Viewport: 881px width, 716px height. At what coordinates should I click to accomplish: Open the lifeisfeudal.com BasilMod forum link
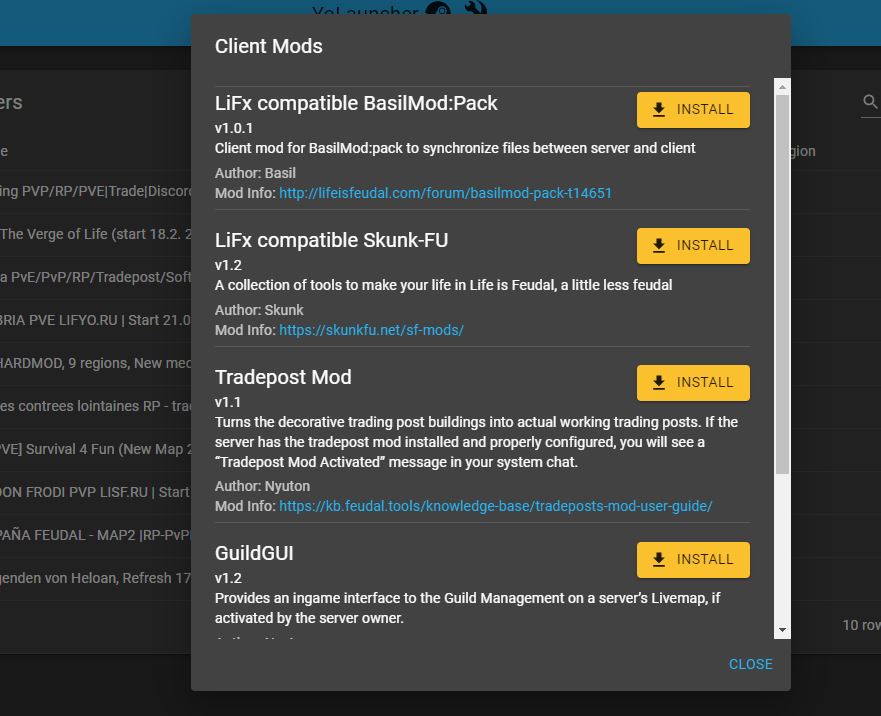tap(445, 193)
